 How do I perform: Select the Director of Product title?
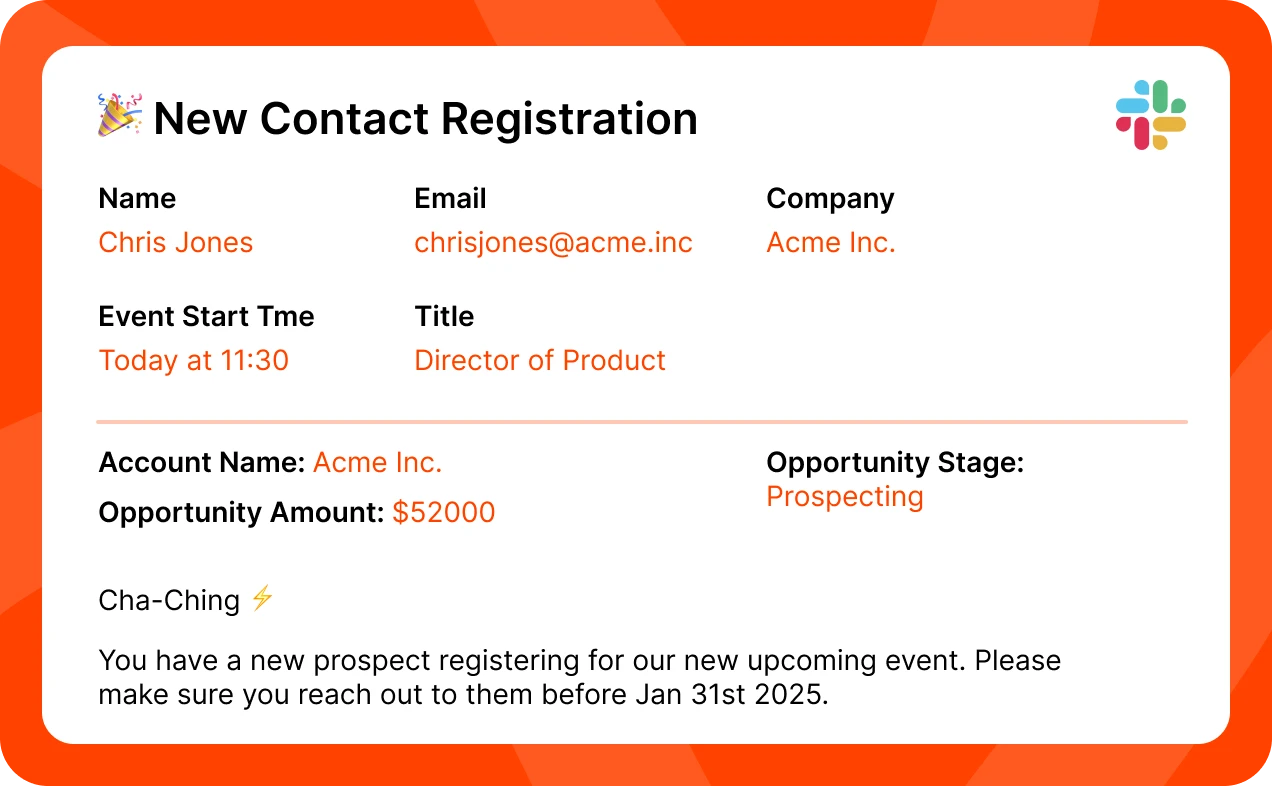pyautogui.click(x=539, y=361)
